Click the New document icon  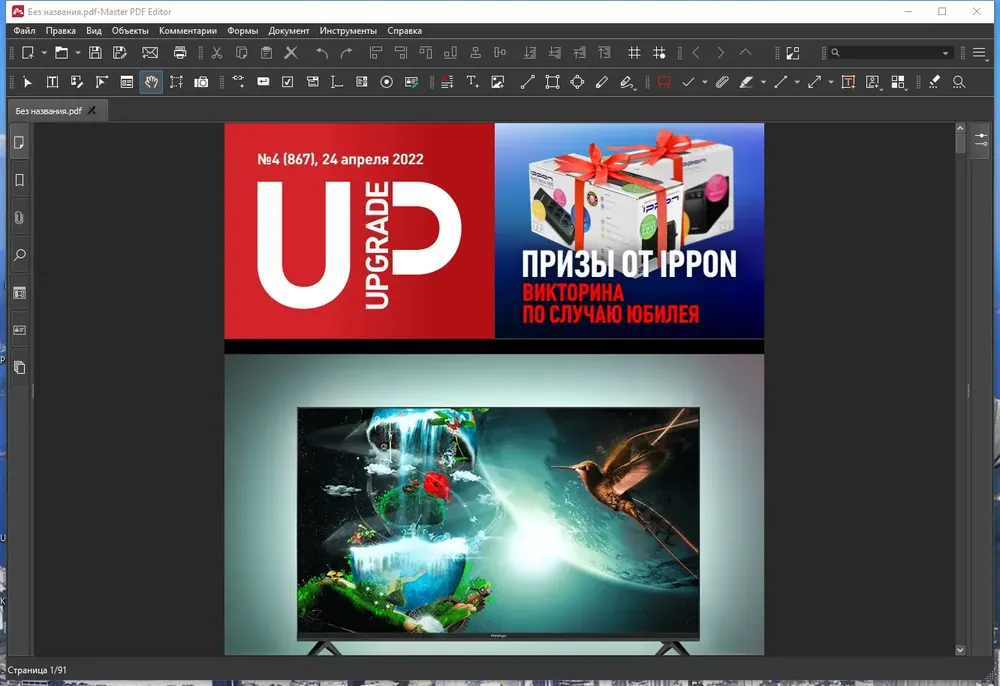[x=27, y=53]
